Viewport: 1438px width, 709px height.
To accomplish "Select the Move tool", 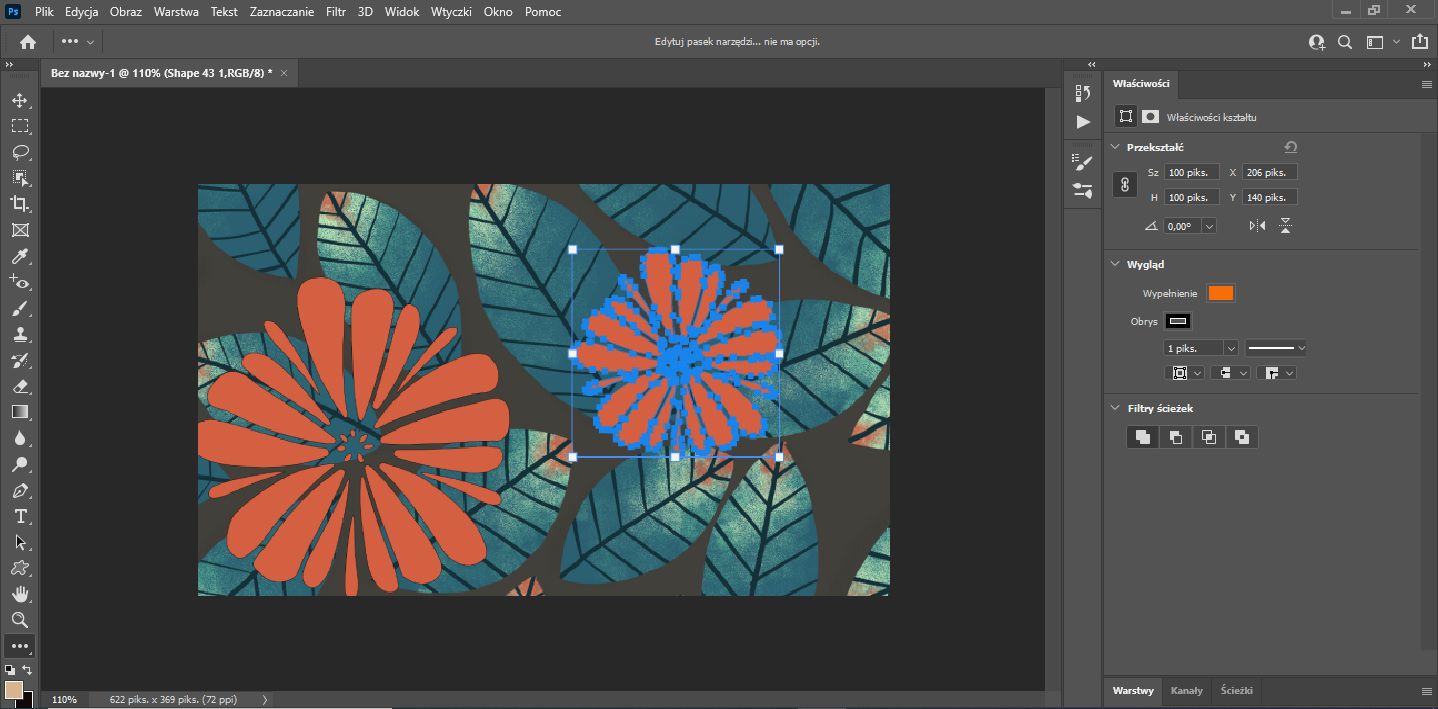I will (x=19, y=100).
